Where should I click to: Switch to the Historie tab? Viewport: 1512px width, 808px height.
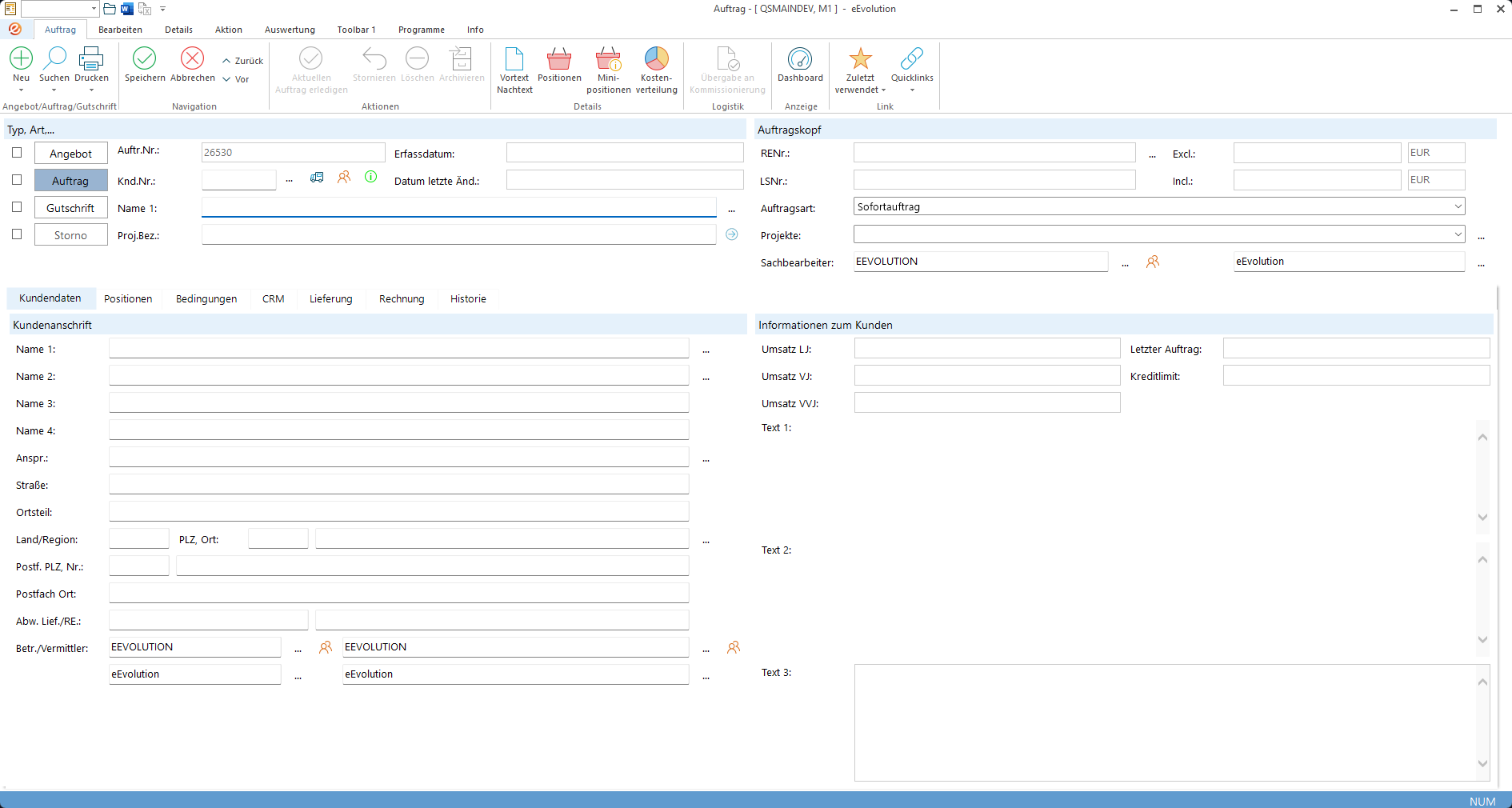[x=468, y=299]
